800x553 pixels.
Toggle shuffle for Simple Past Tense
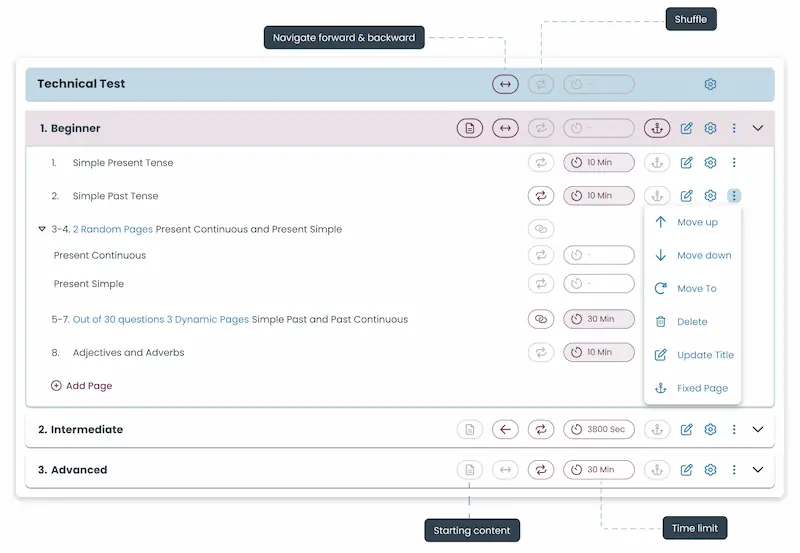[541, 195]
